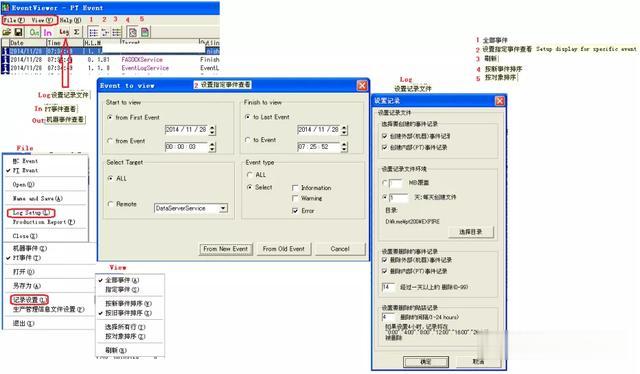640x374 pixels.
Task: Click the pink In PT events icon
Action: point(48,32)
